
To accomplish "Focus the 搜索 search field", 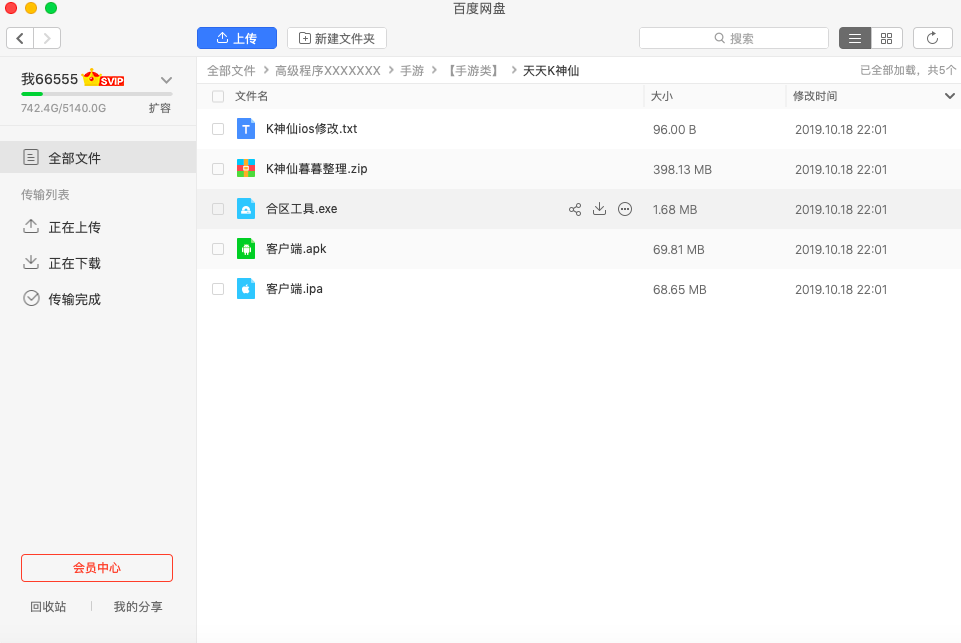I will [734, 38].
